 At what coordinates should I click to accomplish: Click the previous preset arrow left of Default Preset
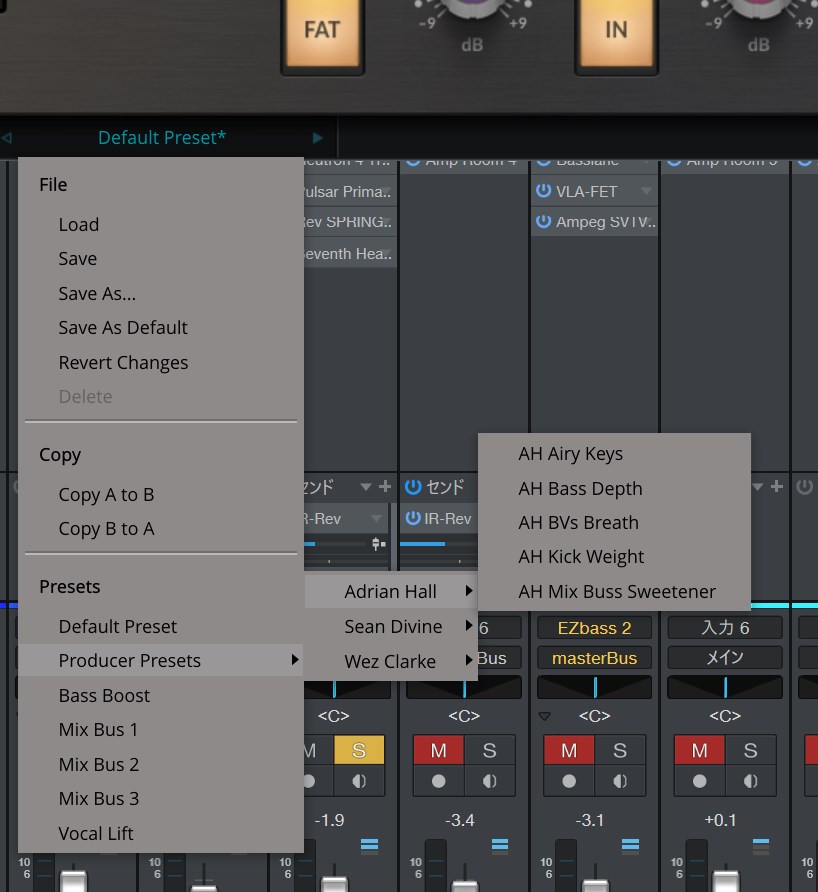coord(7,138)
